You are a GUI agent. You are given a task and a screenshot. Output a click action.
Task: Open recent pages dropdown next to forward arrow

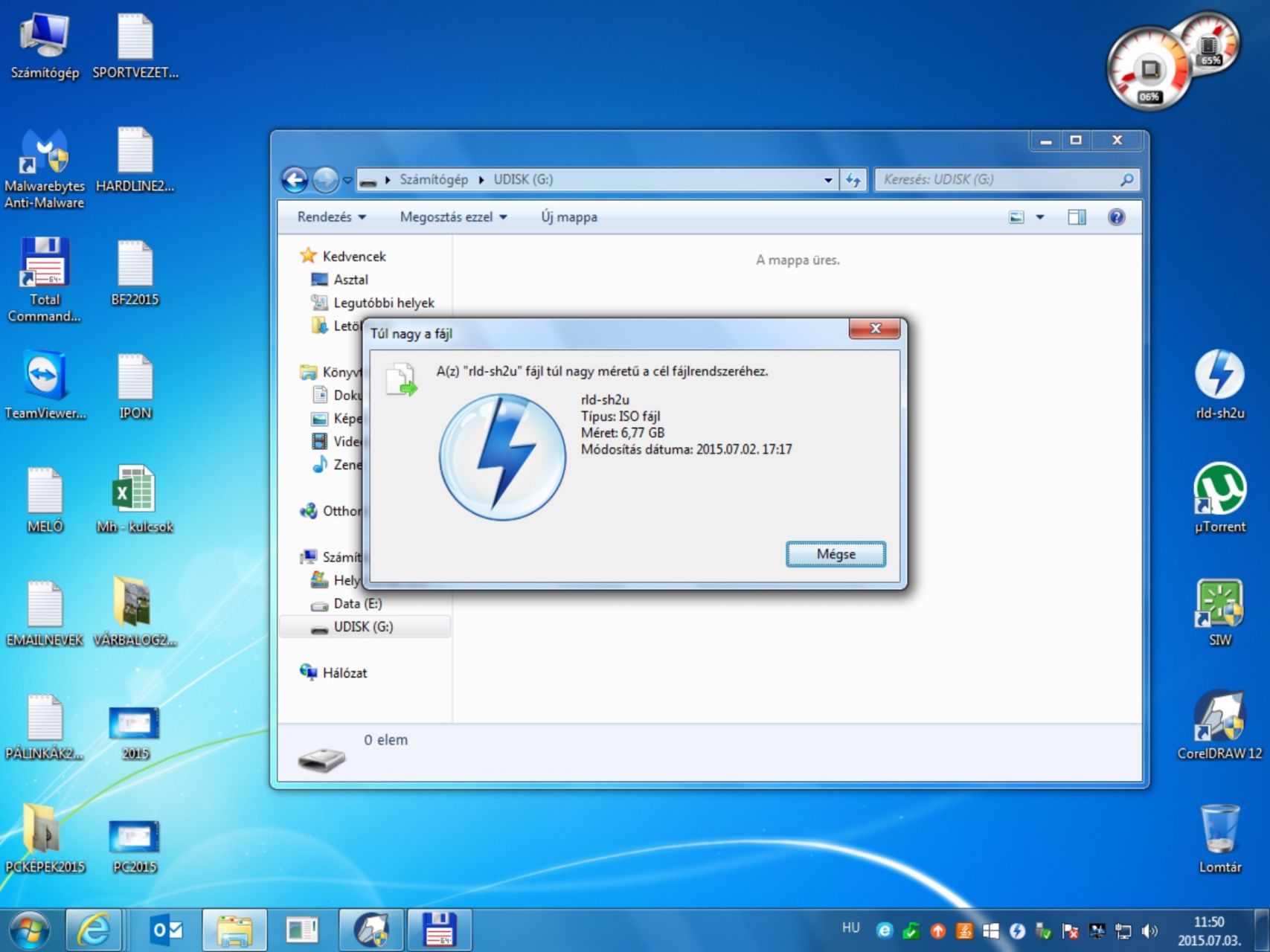point(347,179)
